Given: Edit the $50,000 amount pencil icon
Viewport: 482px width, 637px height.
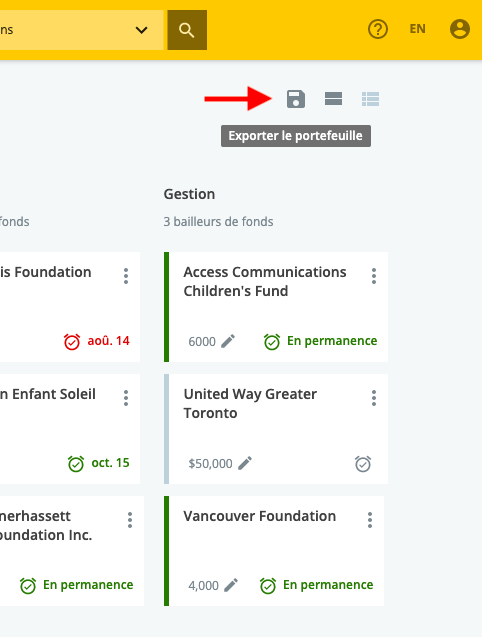Looking at the screenshot, I should [245, 463].
